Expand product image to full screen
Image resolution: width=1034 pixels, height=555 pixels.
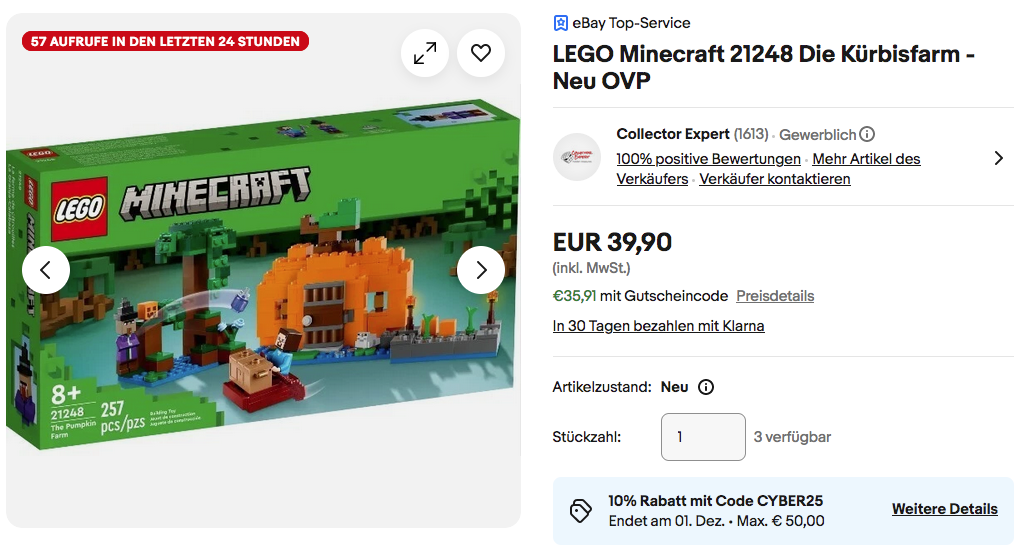point(425,53)
